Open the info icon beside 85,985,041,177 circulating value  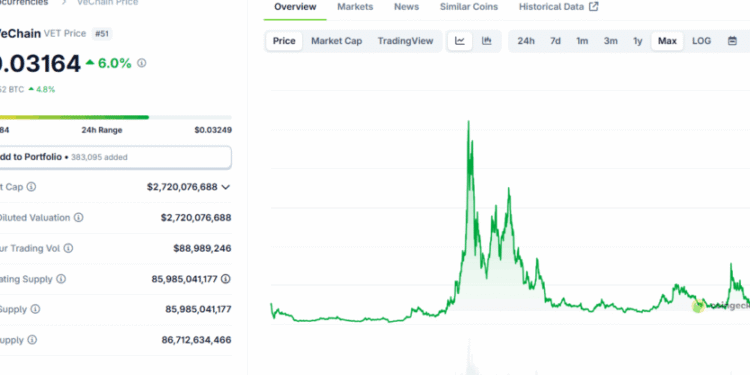pyautogui.click(x=226, y=279)
